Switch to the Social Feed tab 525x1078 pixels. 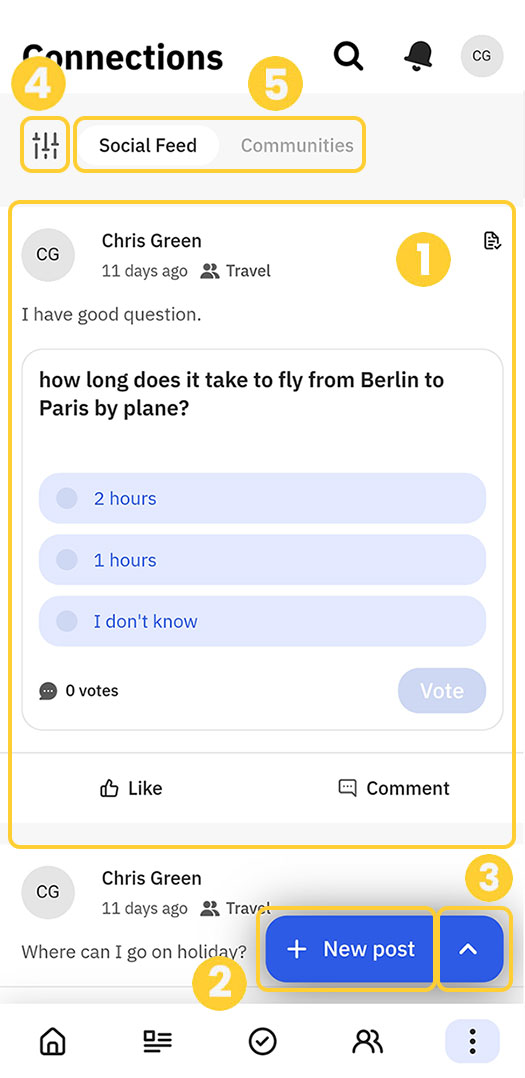tap(148, 145)
